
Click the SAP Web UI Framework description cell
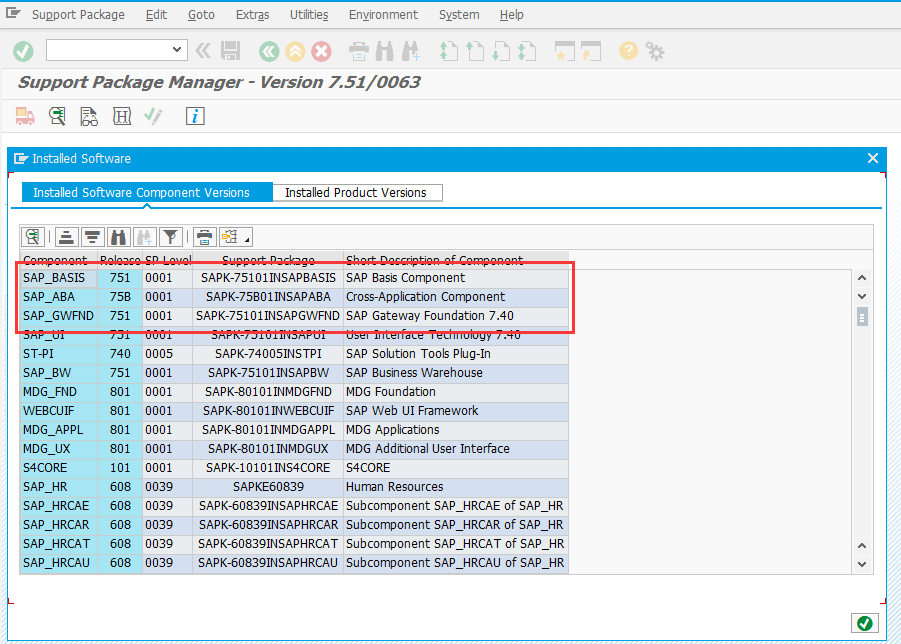coord(456,411)
